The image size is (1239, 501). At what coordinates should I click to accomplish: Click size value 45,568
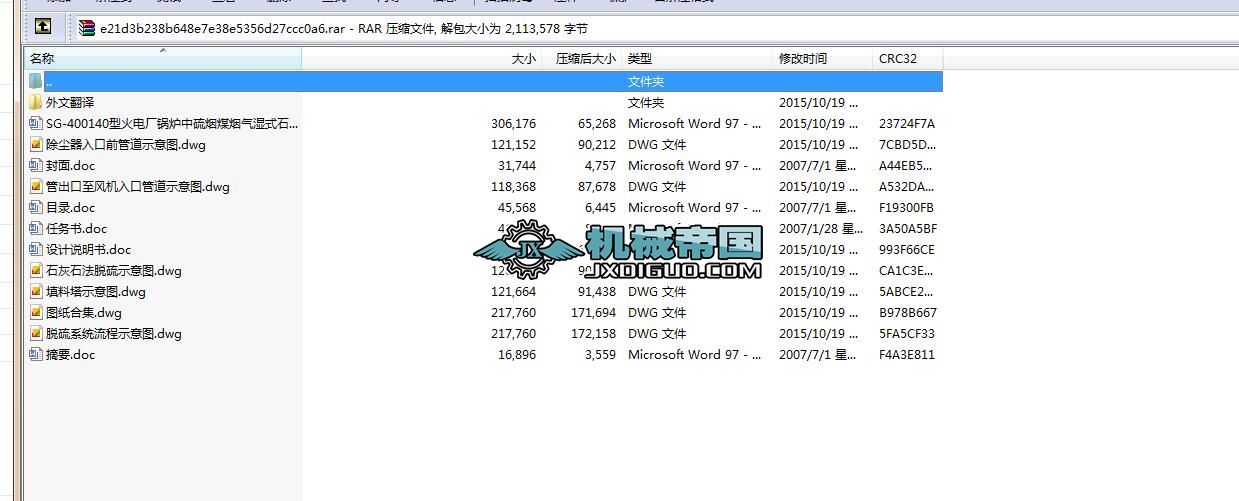pyautogui.click(x=517, y=207)
